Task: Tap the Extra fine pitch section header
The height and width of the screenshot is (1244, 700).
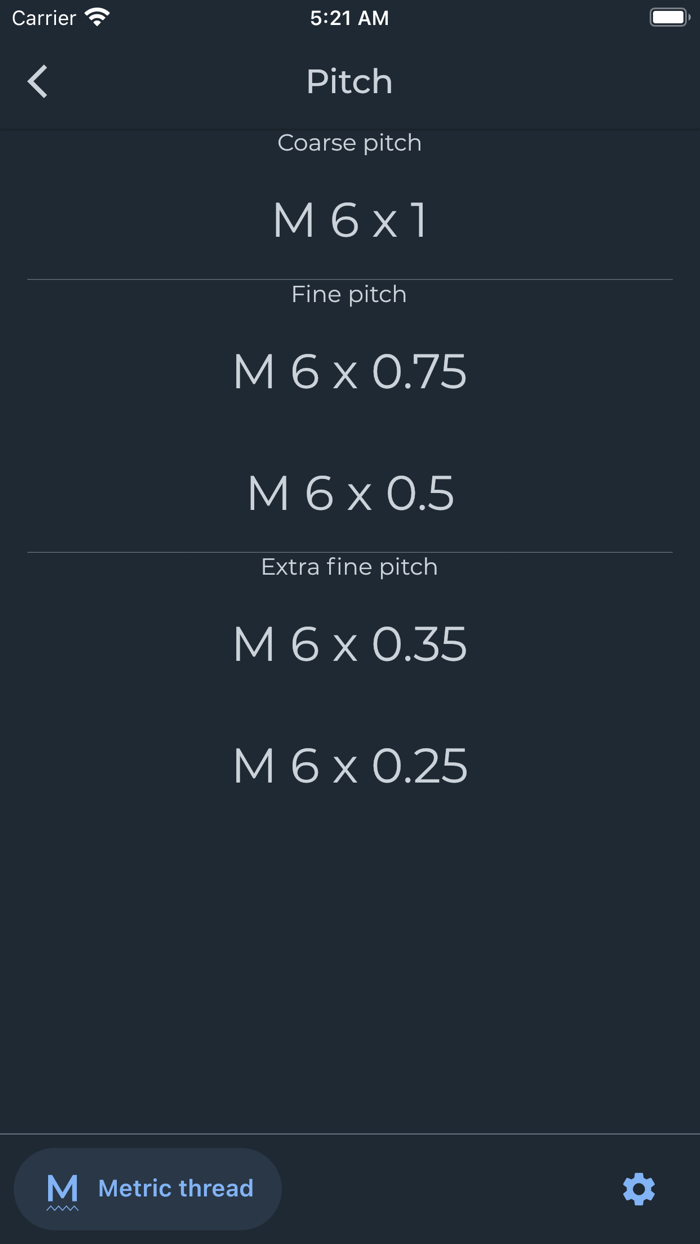Action: [x=349, y=566]
